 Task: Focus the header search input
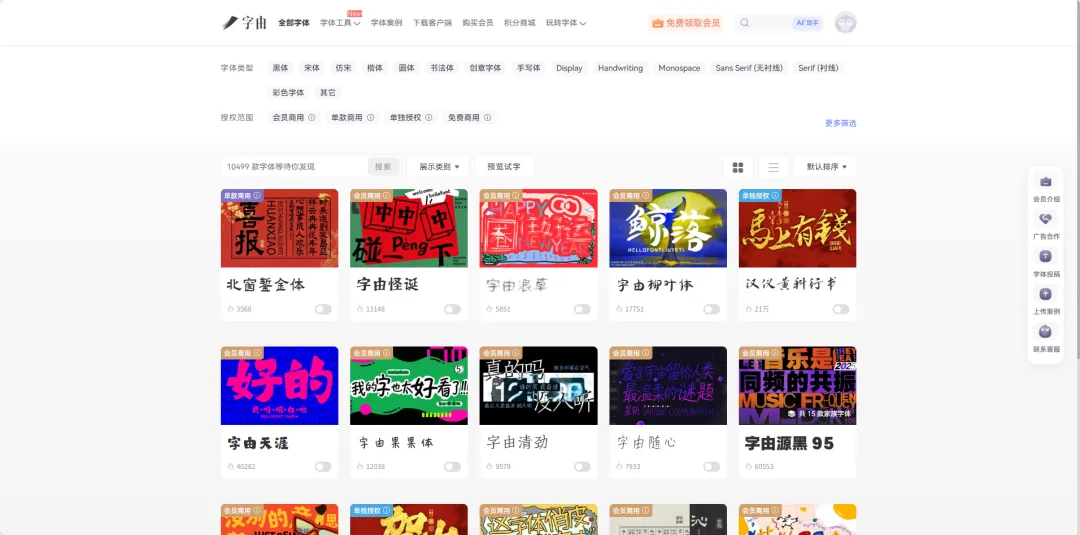point(770,23)
